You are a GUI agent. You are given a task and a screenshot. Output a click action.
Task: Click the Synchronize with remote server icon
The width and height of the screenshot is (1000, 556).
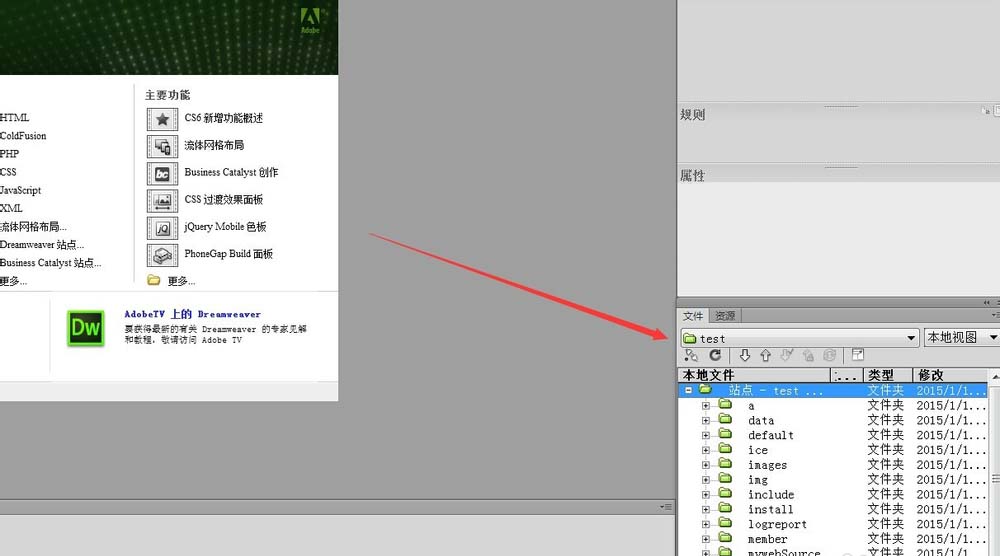[829, 355]
